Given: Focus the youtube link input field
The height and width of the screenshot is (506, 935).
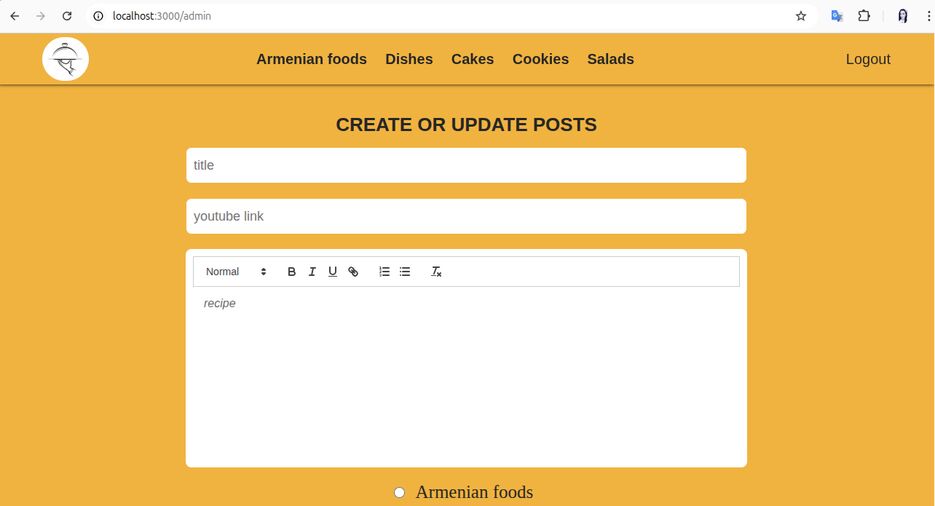Looking at the screenshot, I should (x=466, y=216).
